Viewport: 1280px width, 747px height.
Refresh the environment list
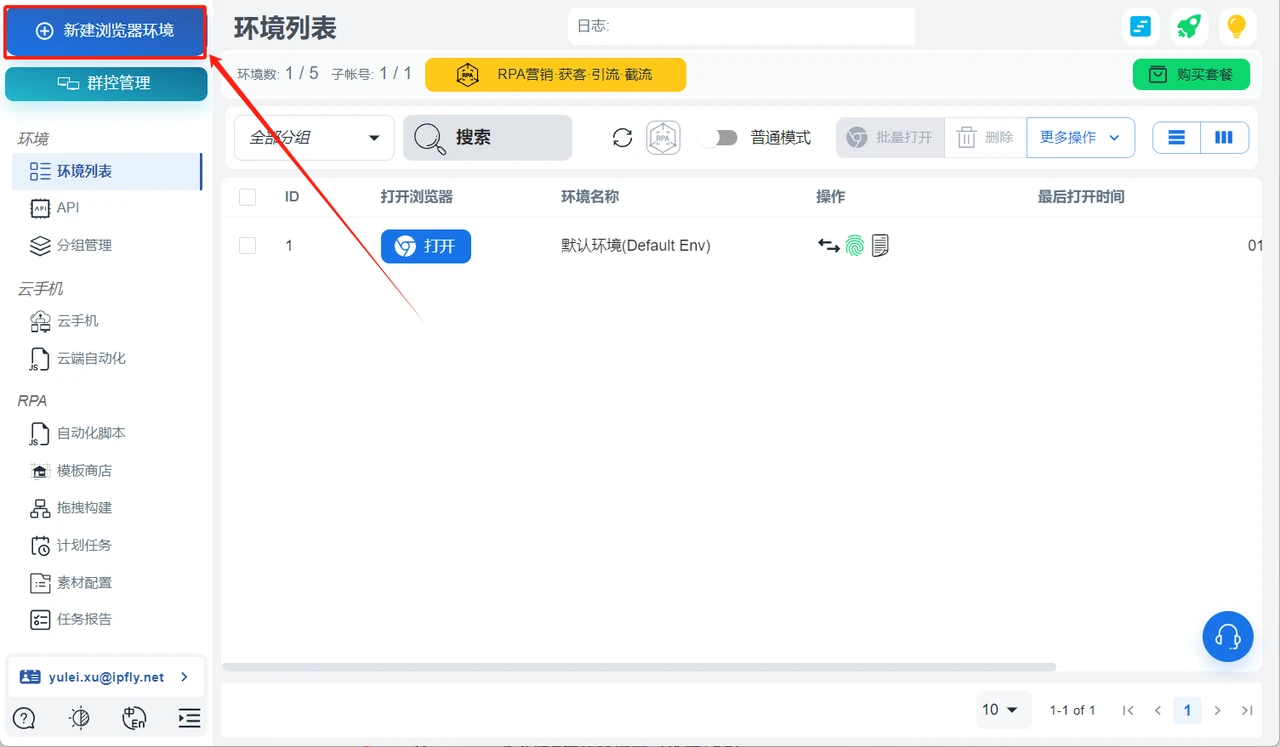pyautogui.click(x=622, y=138)
